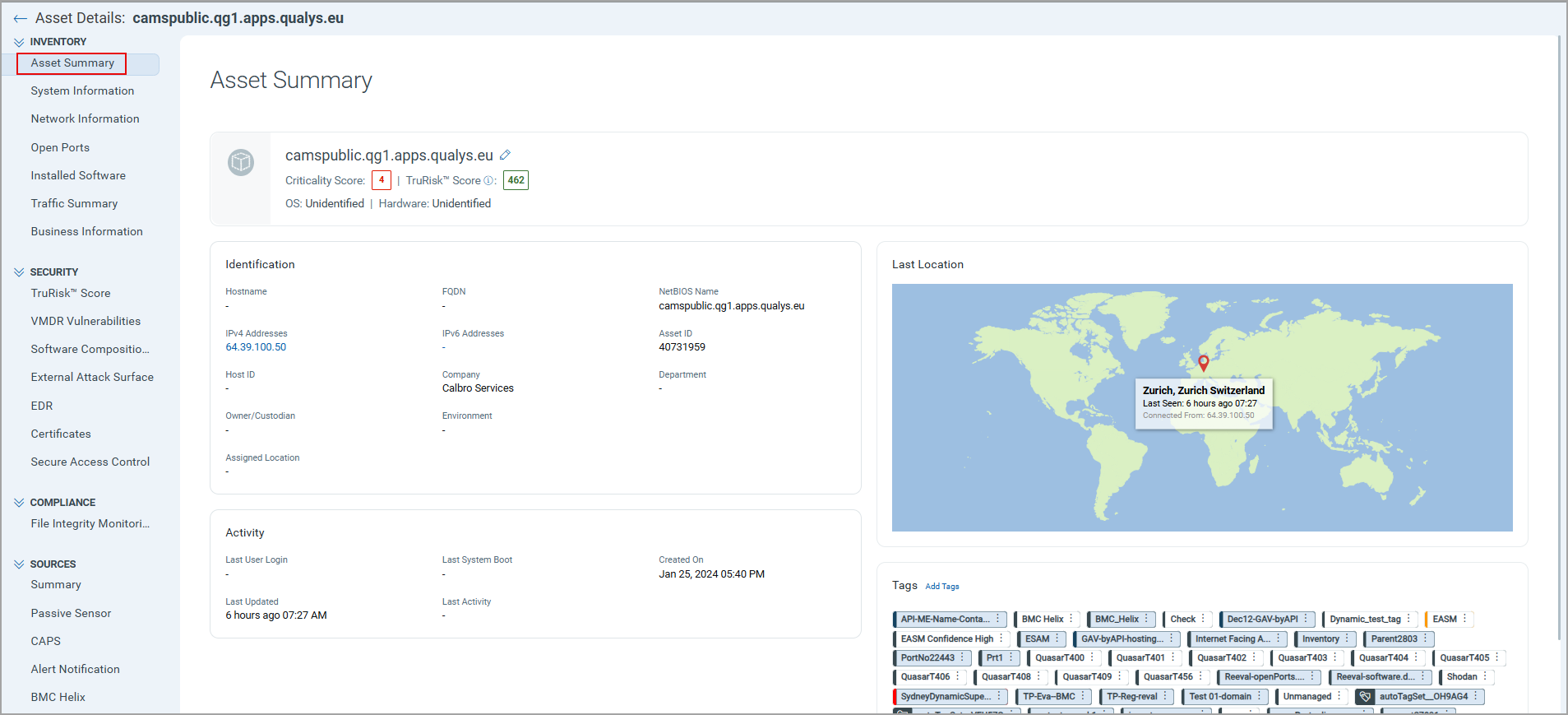Click the Shodan tag label

coord(1462,676)
